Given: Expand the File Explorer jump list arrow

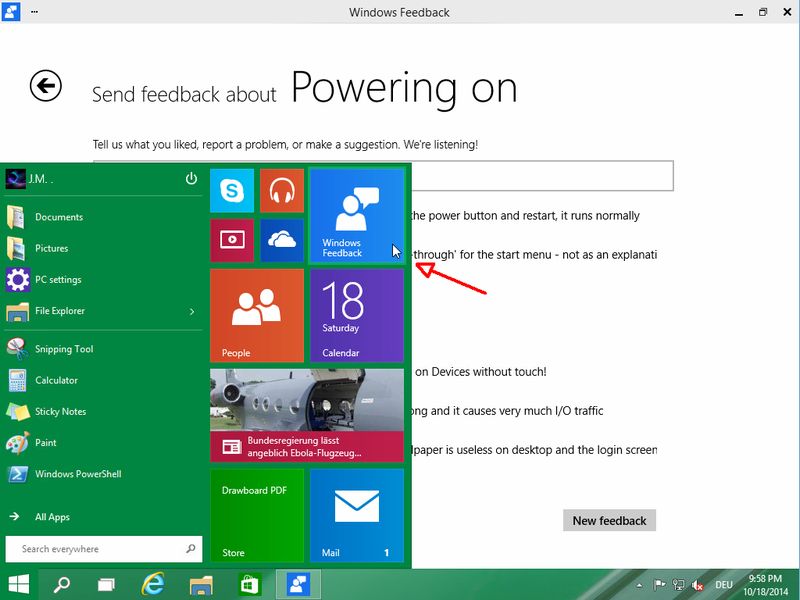Looking at the screenshot, I should 192,311.
